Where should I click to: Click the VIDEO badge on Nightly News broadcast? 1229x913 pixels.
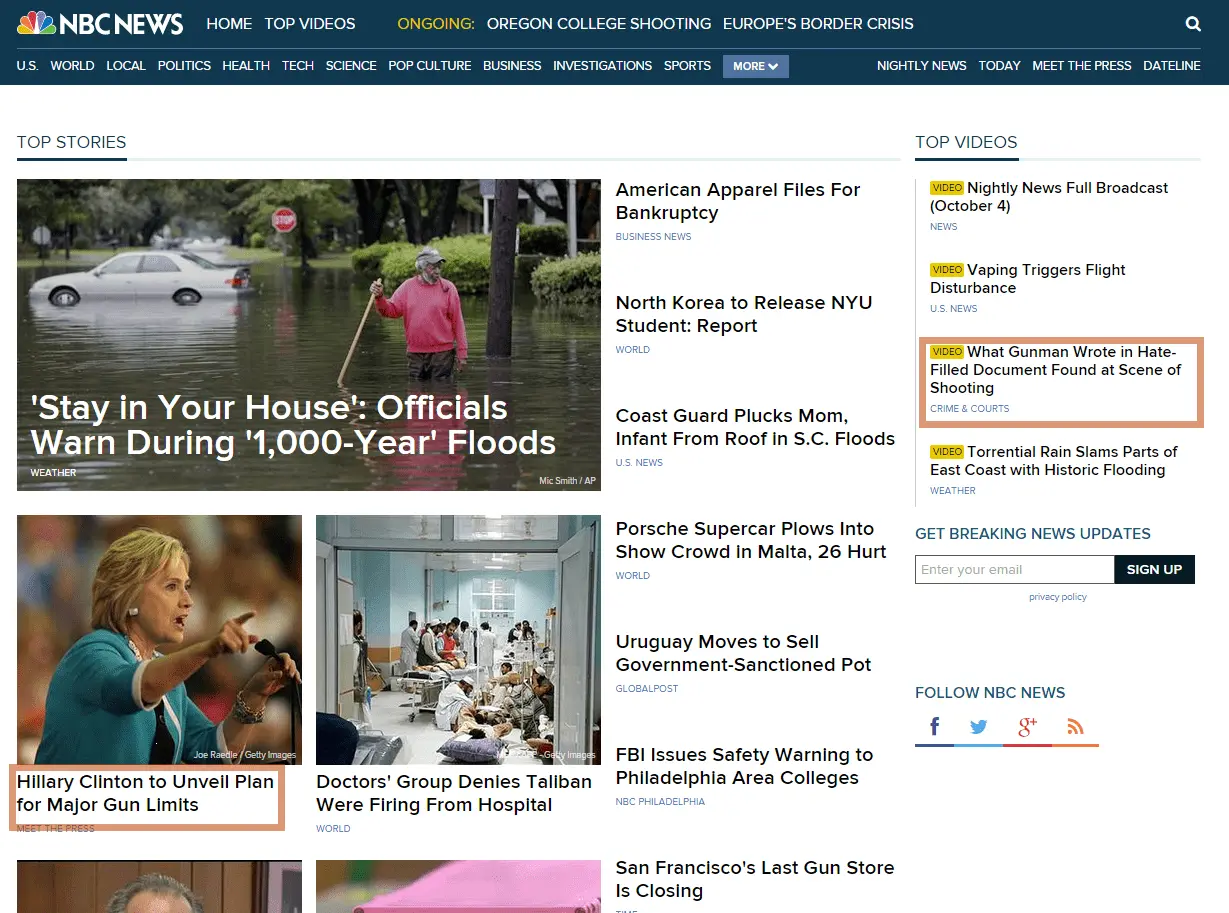tap(946, 187)
